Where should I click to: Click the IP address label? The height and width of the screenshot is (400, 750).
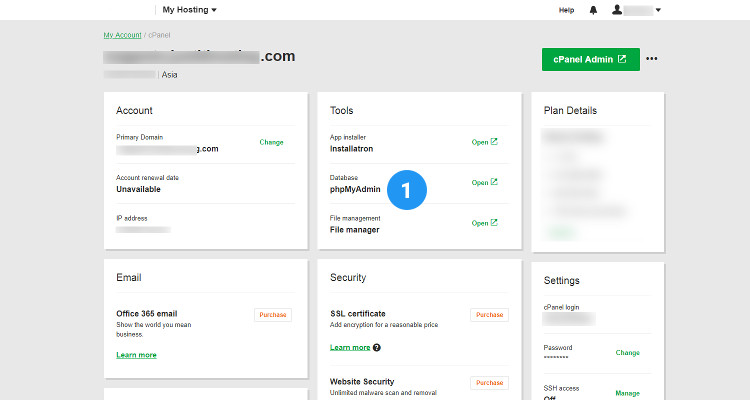(x=132, y=218)
